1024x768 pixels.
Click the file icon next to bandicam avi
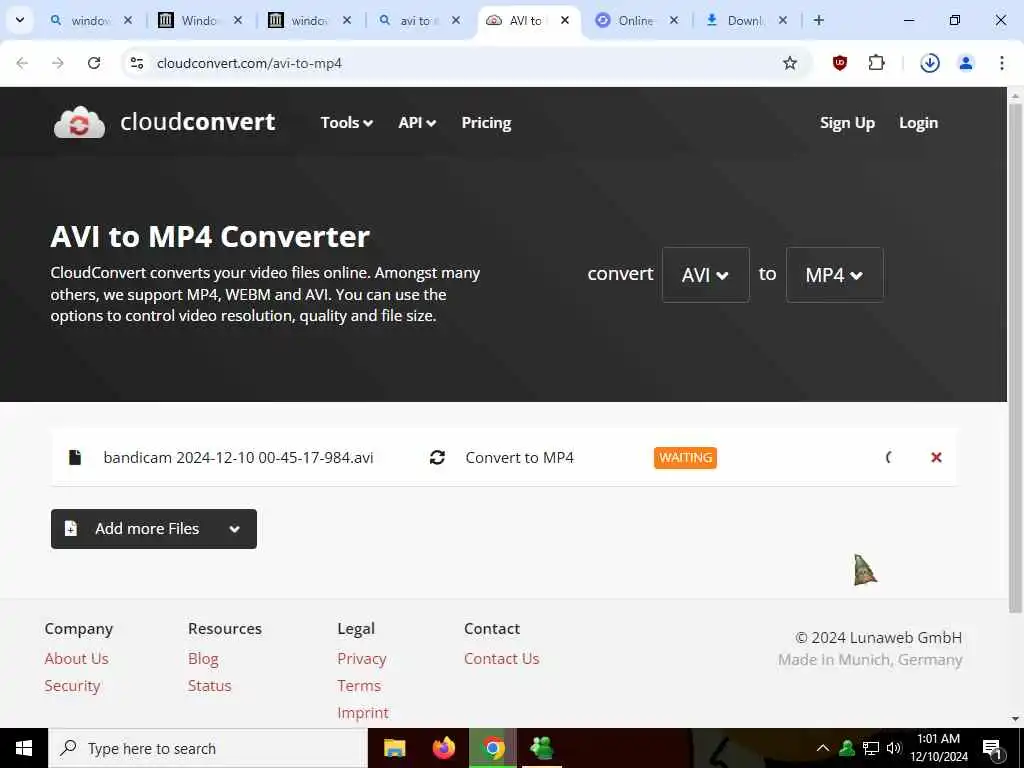tap(75, 457)
